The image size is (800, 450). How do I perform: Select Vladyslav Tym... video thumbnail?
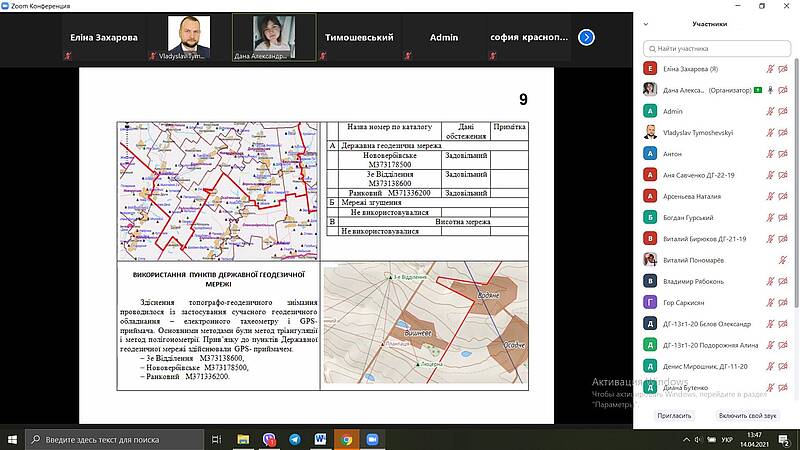coord(189,38)
